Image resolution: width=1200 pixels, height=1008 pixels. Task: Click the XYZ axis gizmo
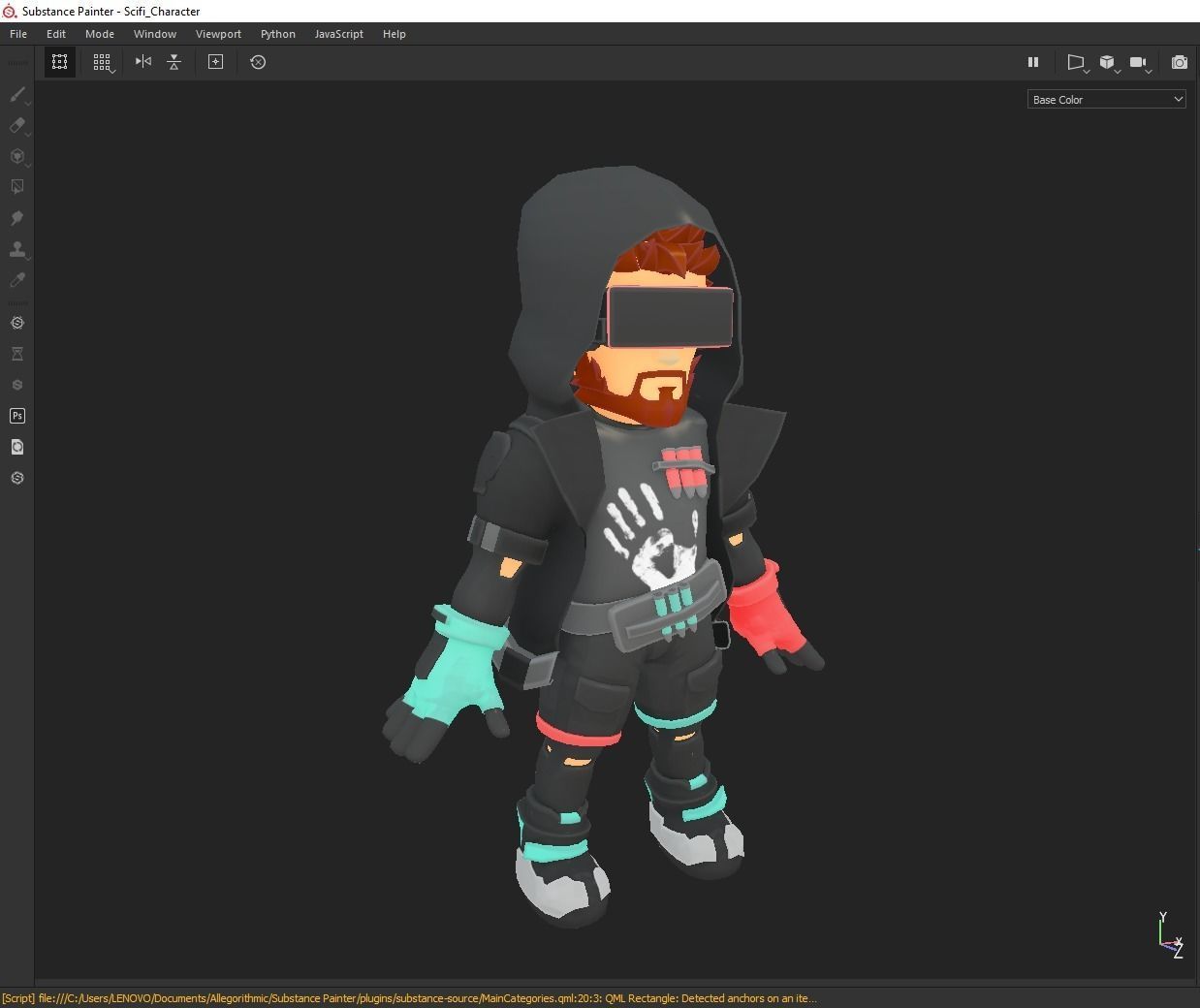(x=1171, y=935)
